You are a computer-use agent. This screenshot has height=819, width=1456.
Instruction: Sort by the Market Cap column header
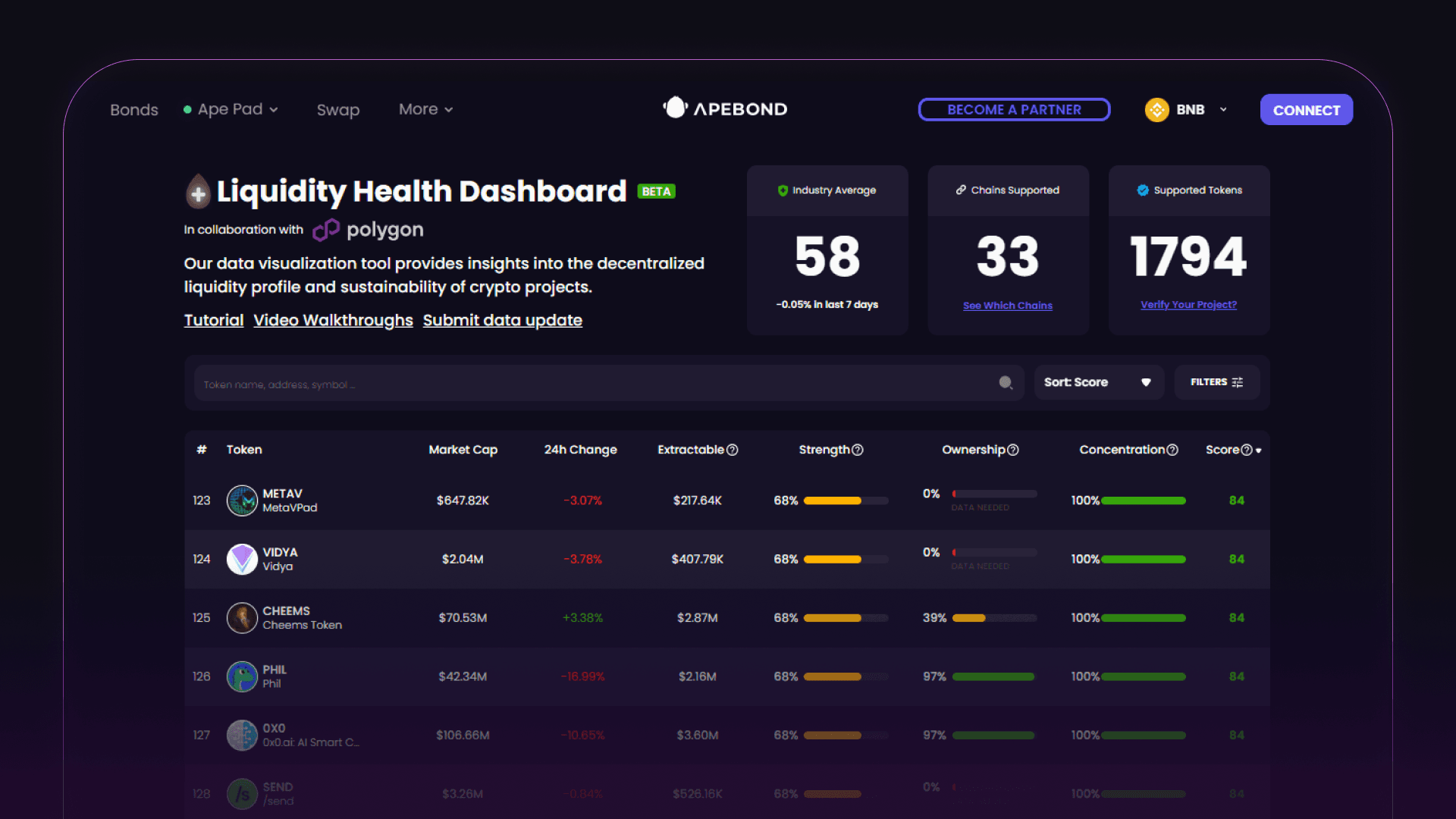[x=463, y=450]
